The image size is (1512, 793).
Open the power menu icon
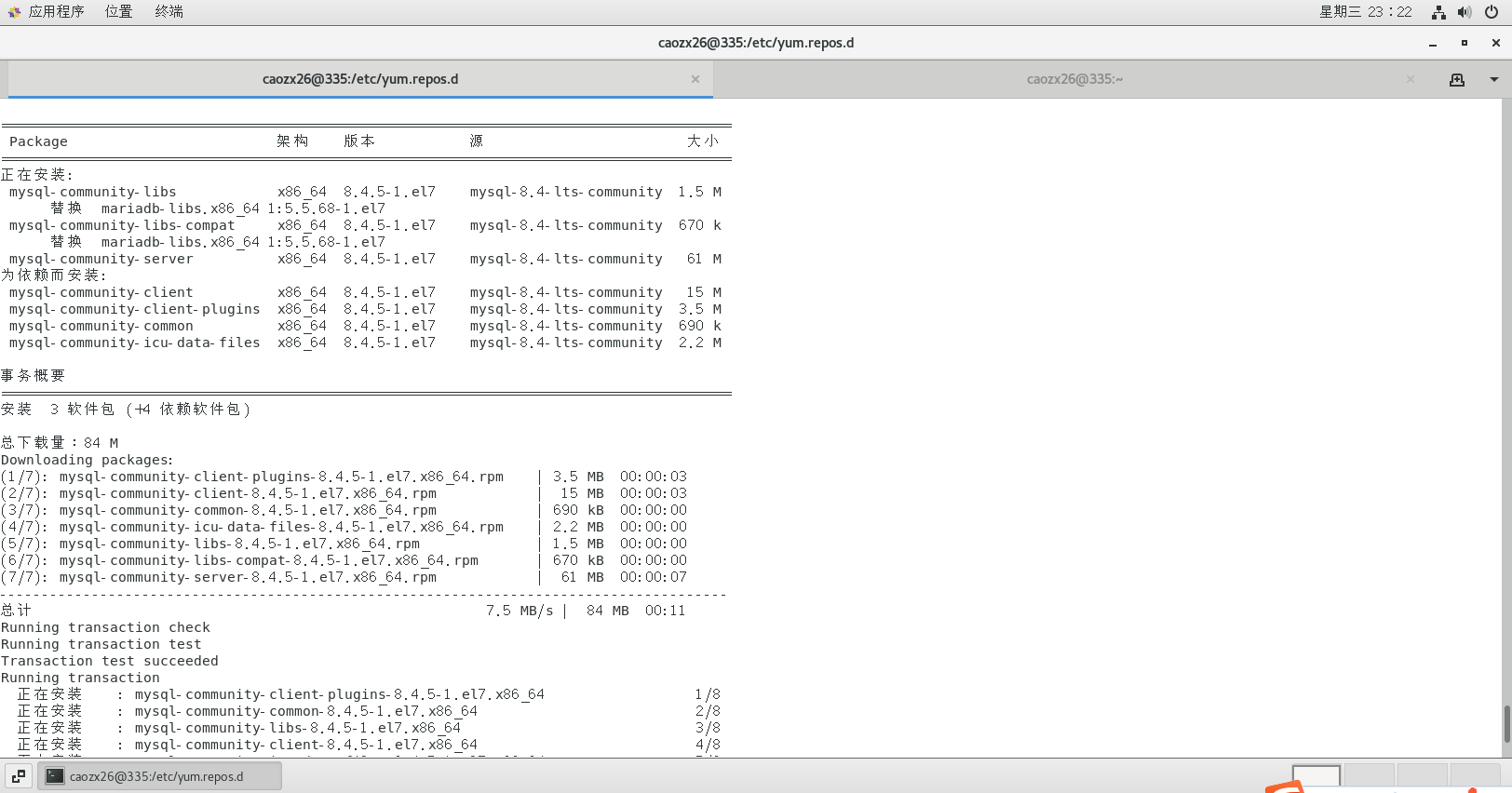1492,12
